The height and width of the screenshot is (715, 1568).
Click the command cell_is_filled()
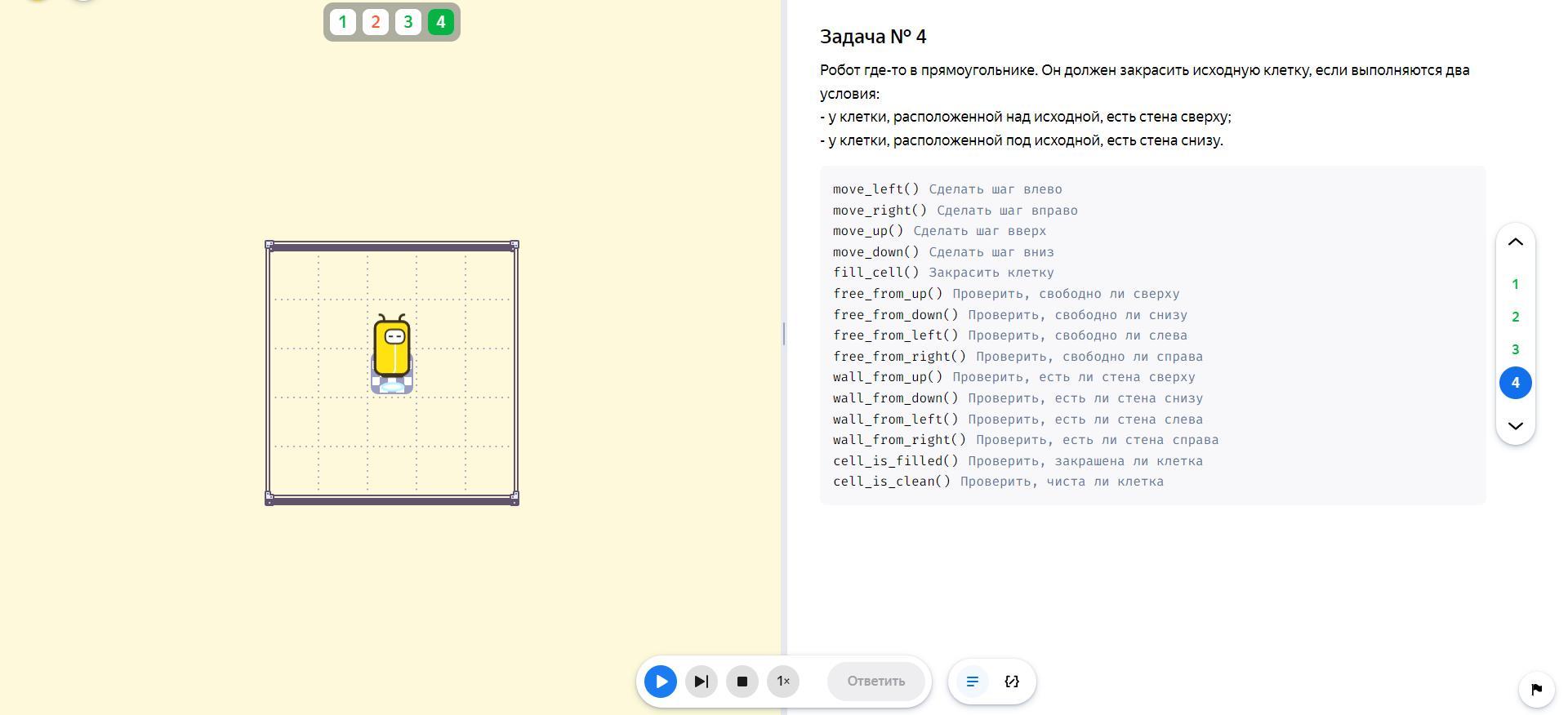coord(896,461)
